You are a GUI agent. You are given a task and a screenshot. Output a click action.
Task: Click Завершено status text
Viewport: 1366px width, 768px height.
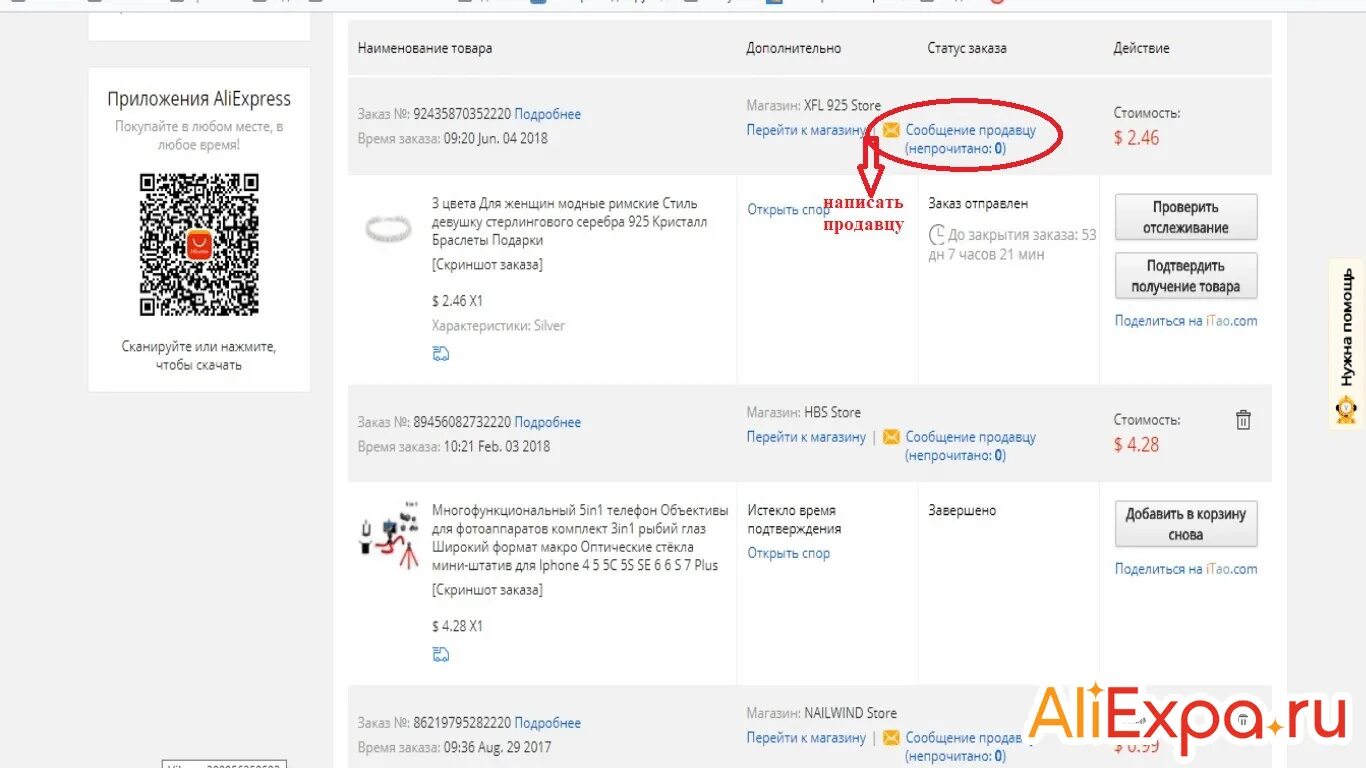point(962,510)
